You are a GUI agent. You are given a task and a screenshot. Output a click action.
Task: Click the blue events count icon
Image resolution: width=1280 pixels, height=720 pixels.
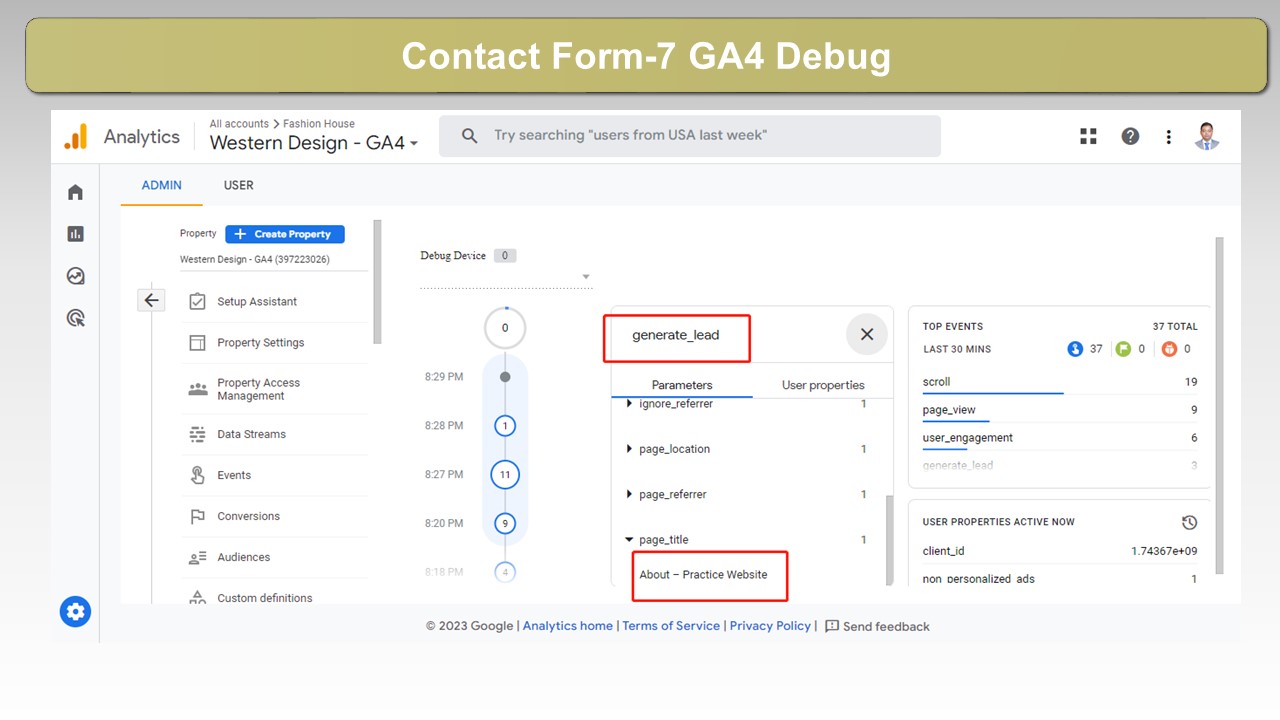pos(1075,349)
